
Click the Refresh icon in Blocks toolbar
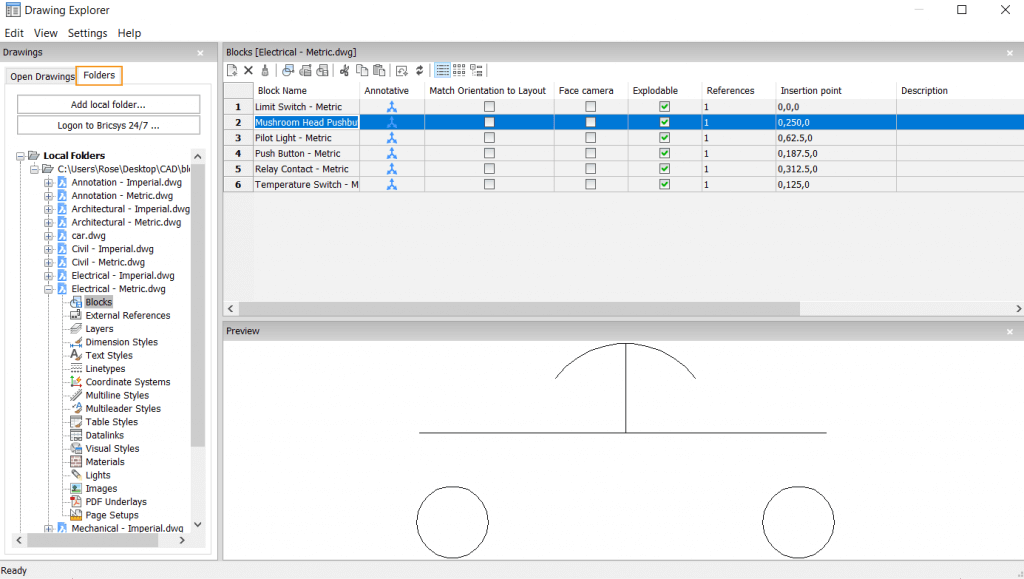tap(419, 70)
